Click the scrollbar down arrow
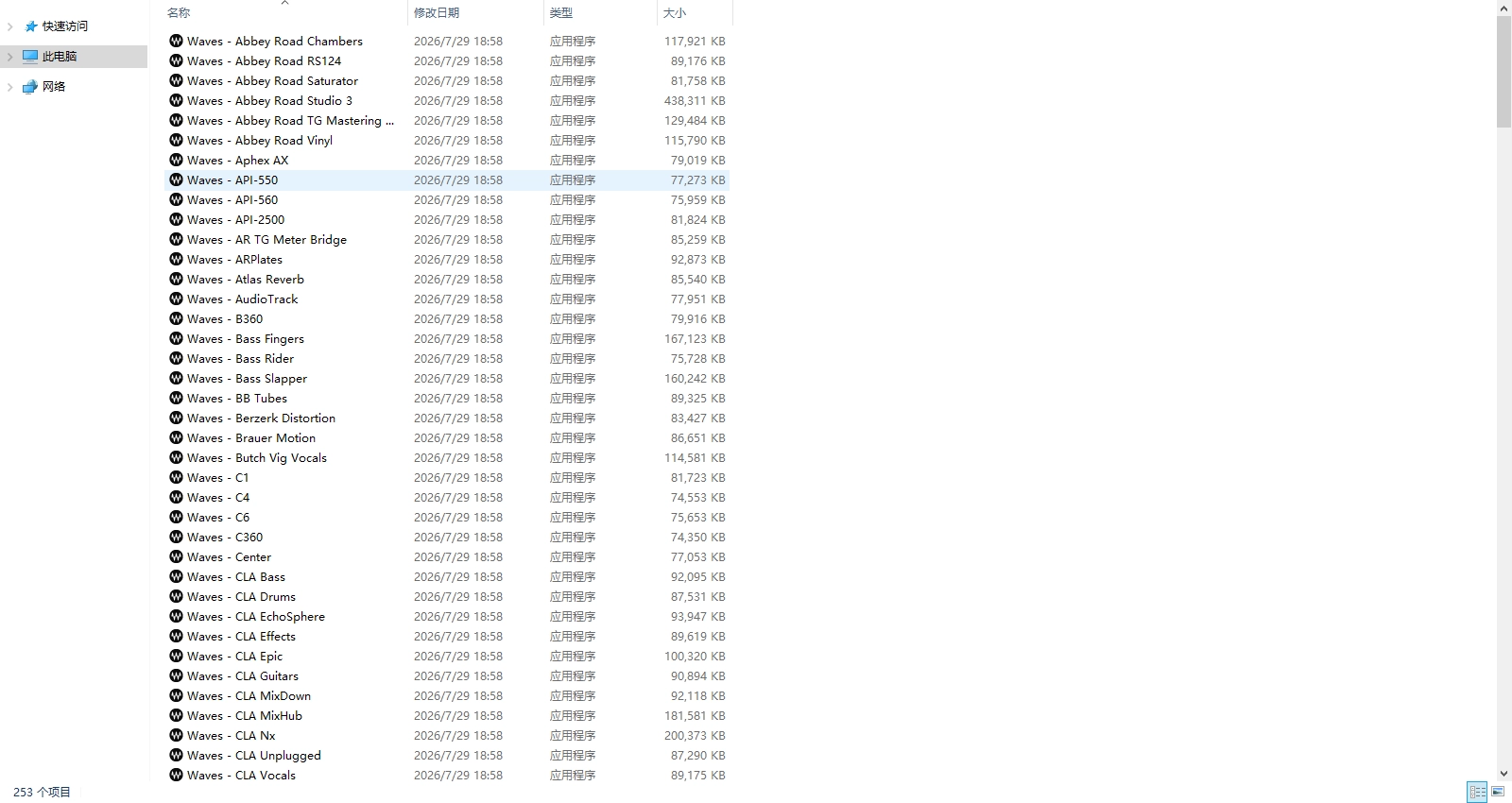1512x803 pixels. tap(1503, 774)
